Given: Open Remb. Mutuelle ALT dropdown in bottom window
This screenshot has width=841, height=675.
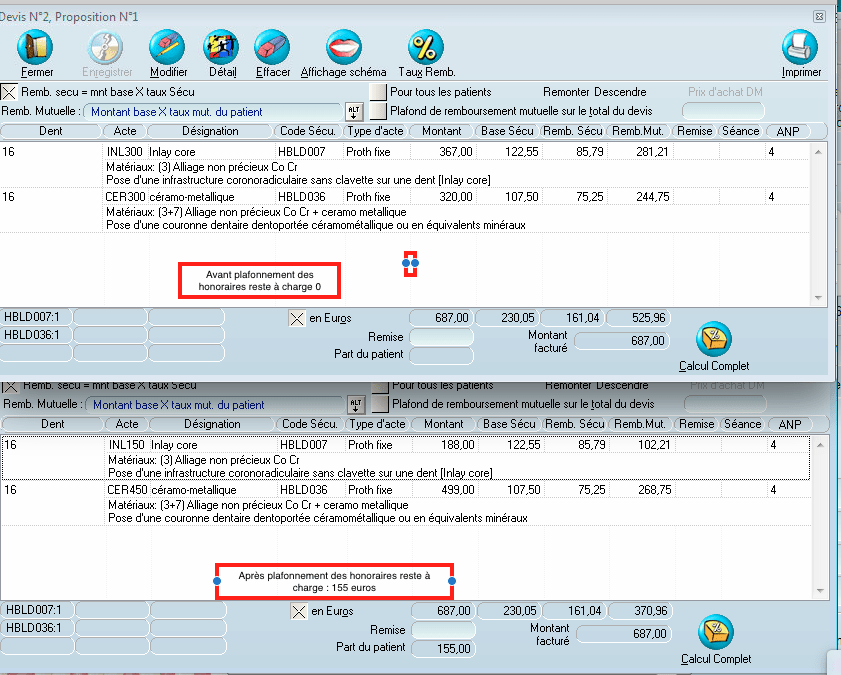Looking at the screenshot, I should point(353,405).
